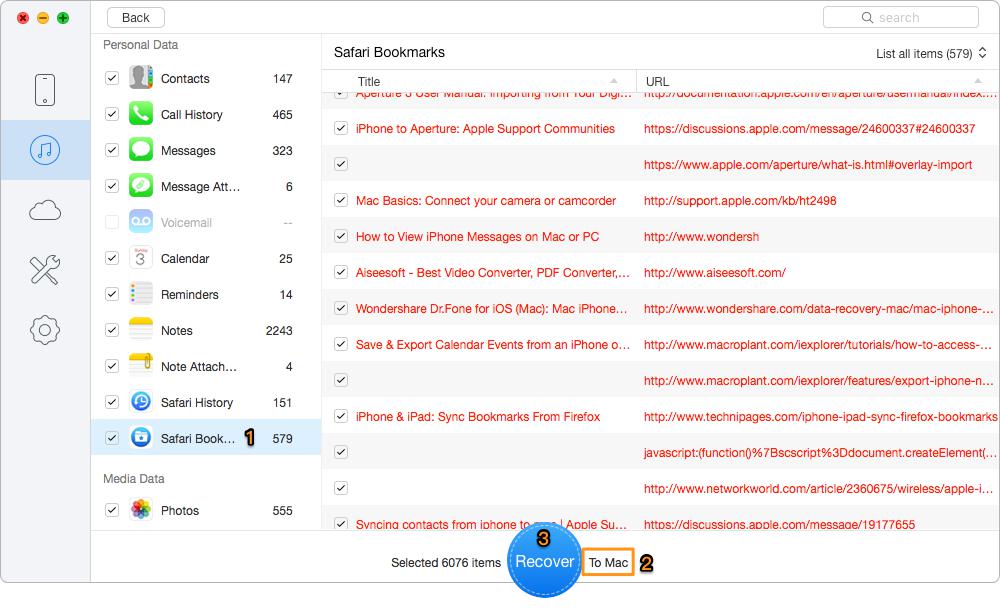The image size is (1000, 608).
Task: Select the Note Attach... category label
Action: (x=198, y=366)
